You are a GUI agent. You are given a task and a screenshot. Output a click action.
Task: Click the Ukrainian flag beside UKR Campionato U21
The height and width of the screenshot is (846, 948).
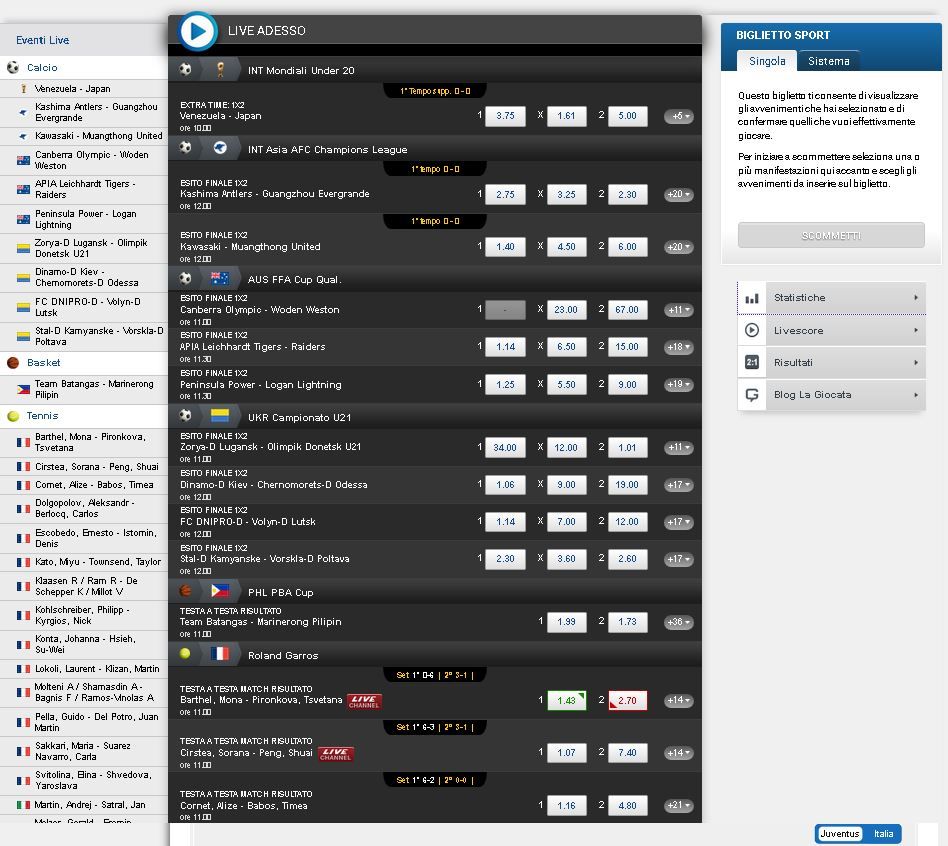220,416
